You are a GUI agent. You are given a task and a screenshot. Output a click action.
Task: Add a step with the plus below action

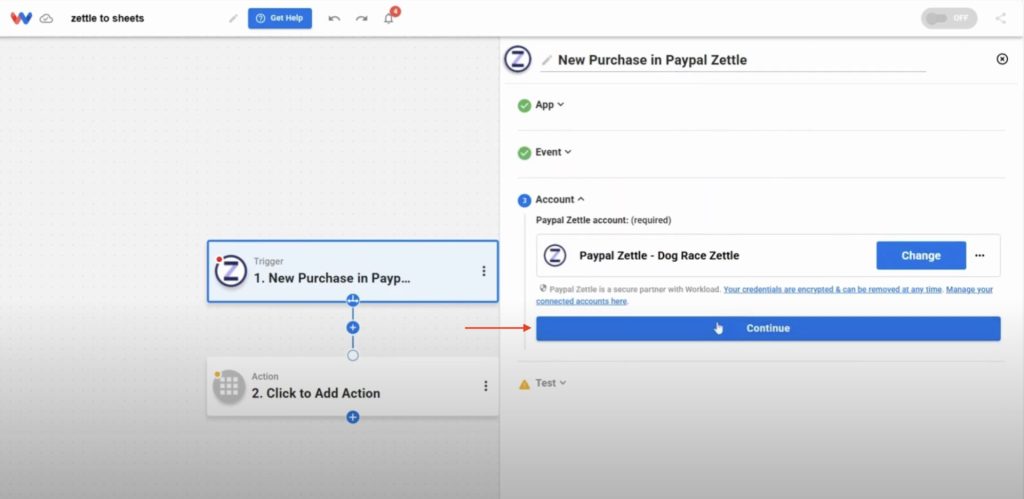click(x=353, y=417)
